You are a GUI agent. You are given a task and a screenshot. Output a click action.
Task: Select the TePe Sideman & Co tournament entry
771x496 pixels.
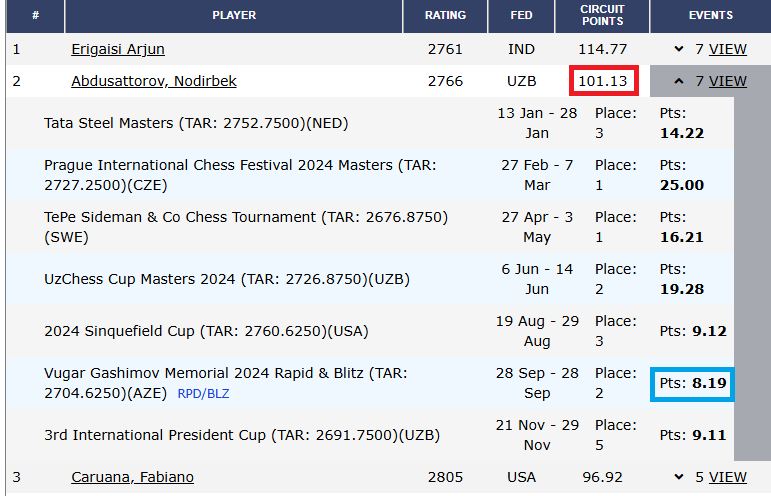(245, 227)
